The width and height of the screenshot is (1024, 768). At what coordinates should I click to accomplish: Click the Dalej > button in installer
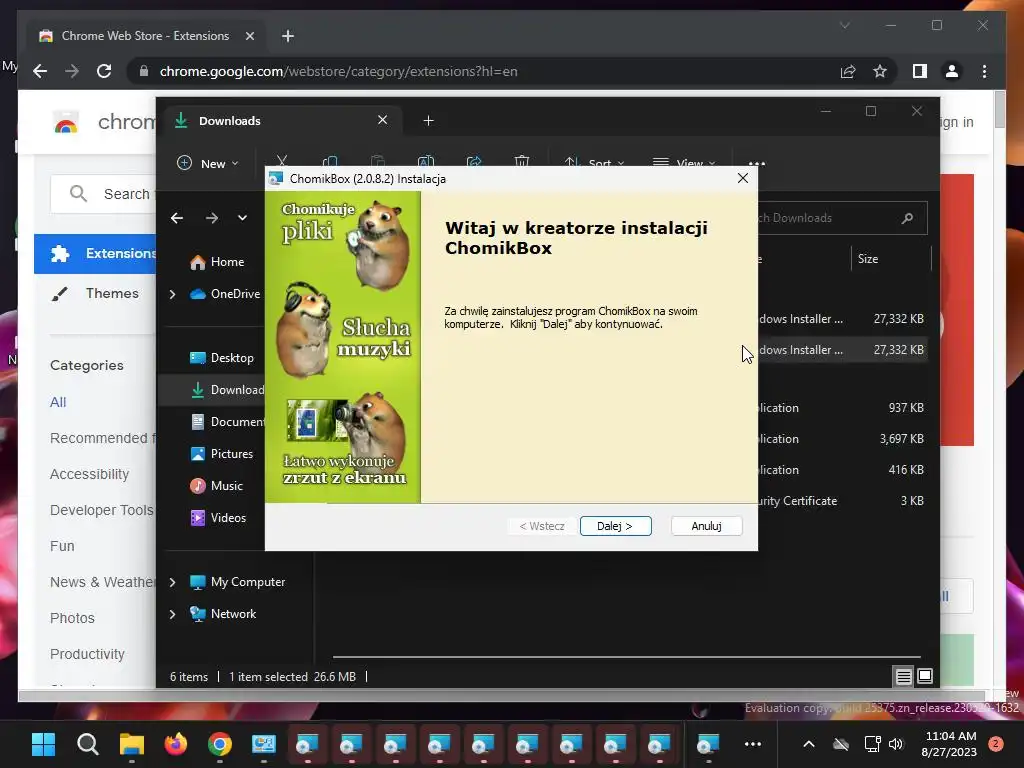615,526
